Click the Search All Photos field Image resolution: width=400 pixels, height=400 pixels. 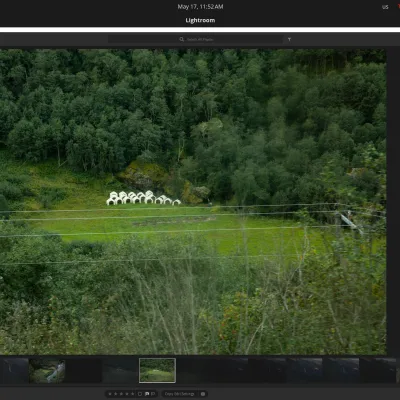(196, 39)
